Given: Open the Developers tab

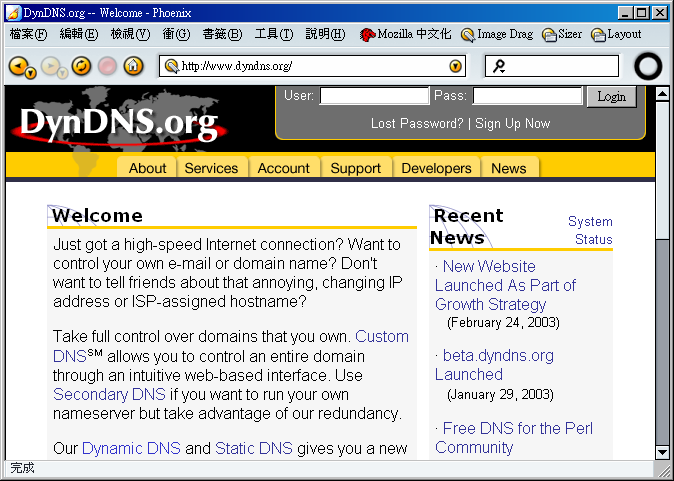Looking at the screenshot, I should point(436,168).
